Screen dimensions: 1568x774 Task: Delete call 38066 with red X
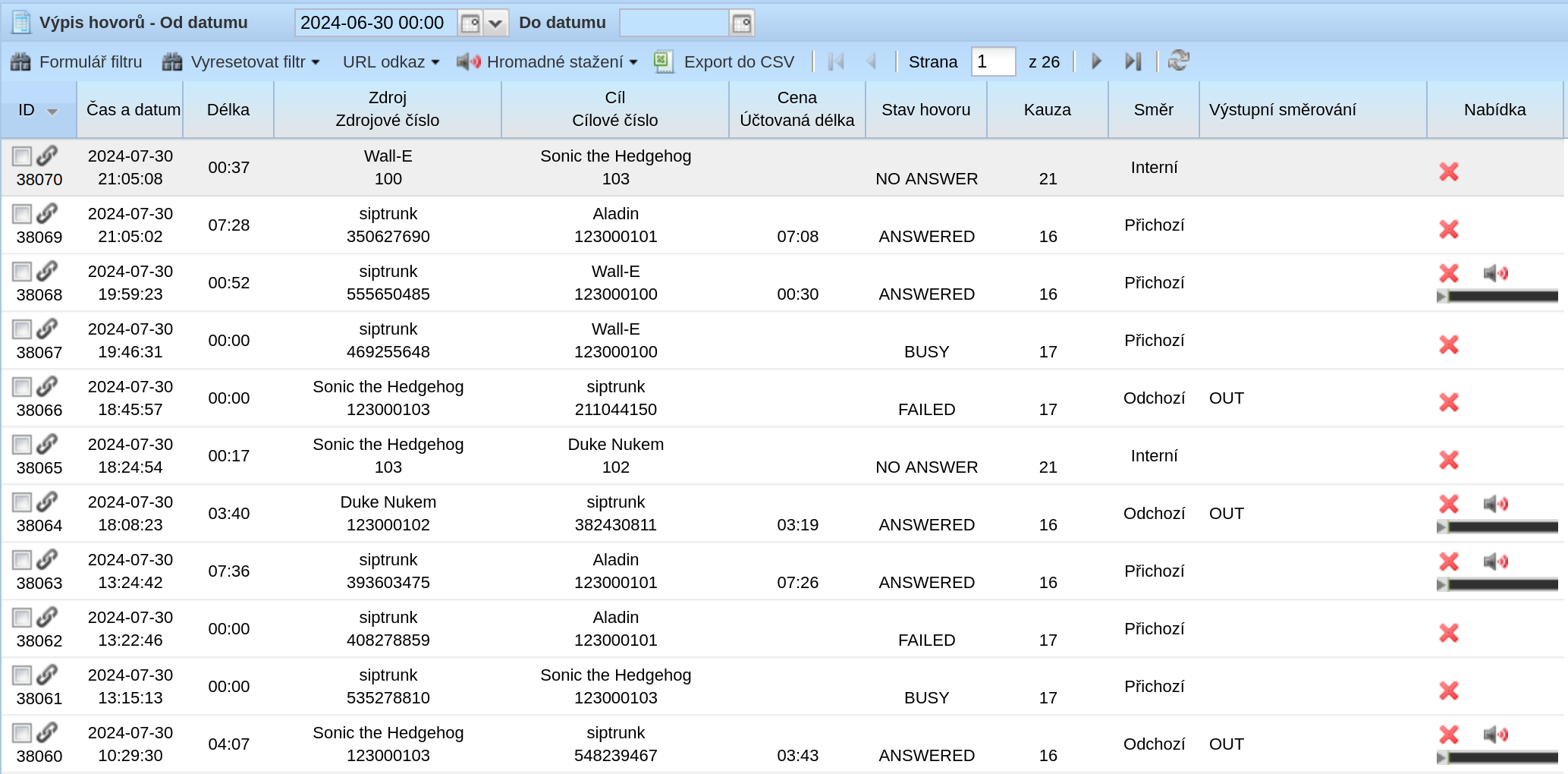(x=1449, y=402)
